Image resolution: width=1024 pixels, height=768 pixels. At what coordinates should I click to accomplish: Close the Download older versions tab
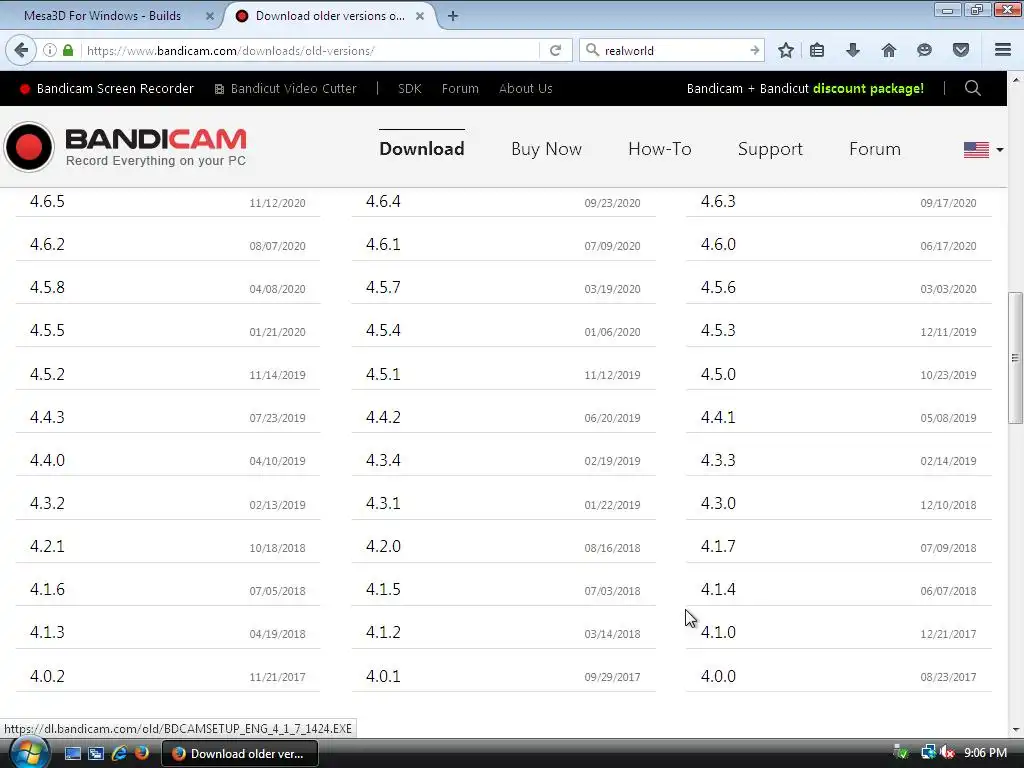click(420, 16)
